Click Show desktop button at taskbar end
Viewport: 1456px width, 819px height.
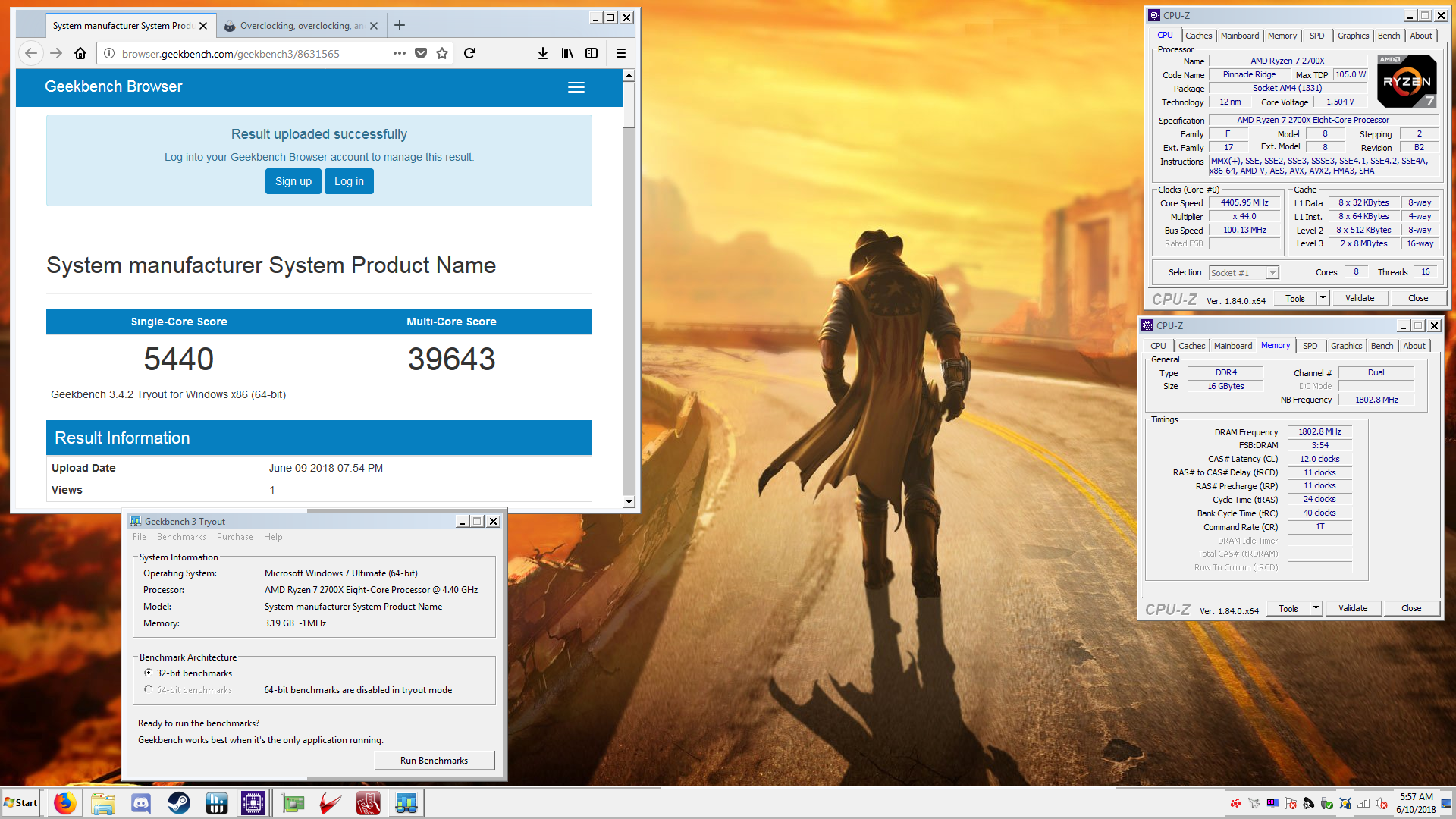[x=1447, y=803]
